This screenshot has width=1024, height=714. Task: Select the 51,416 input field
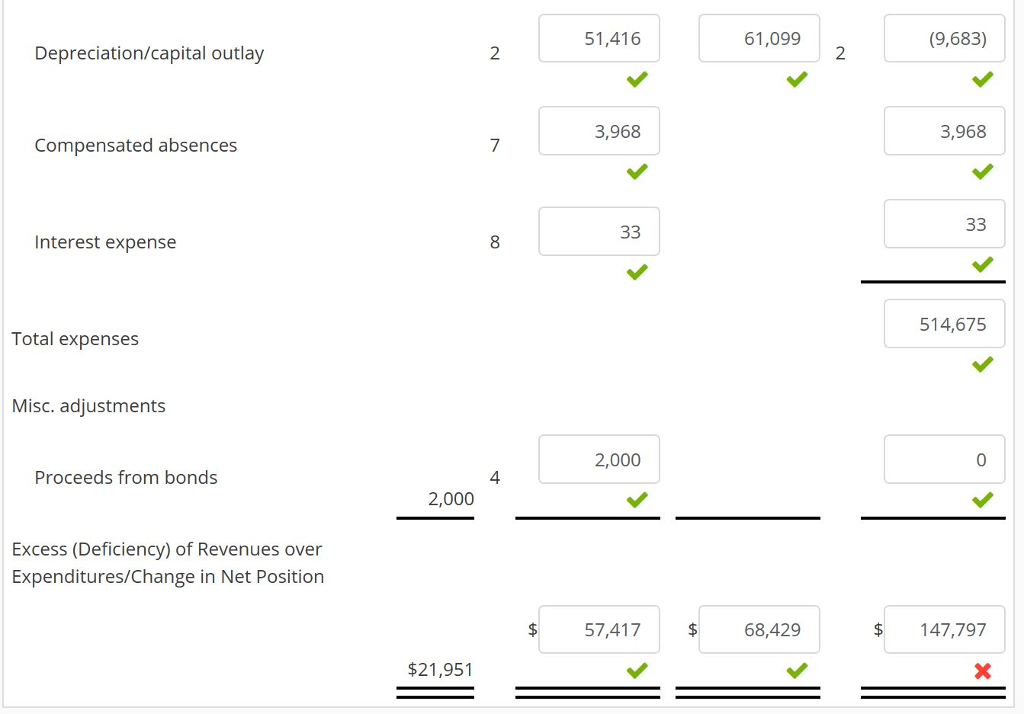[599, 38]
